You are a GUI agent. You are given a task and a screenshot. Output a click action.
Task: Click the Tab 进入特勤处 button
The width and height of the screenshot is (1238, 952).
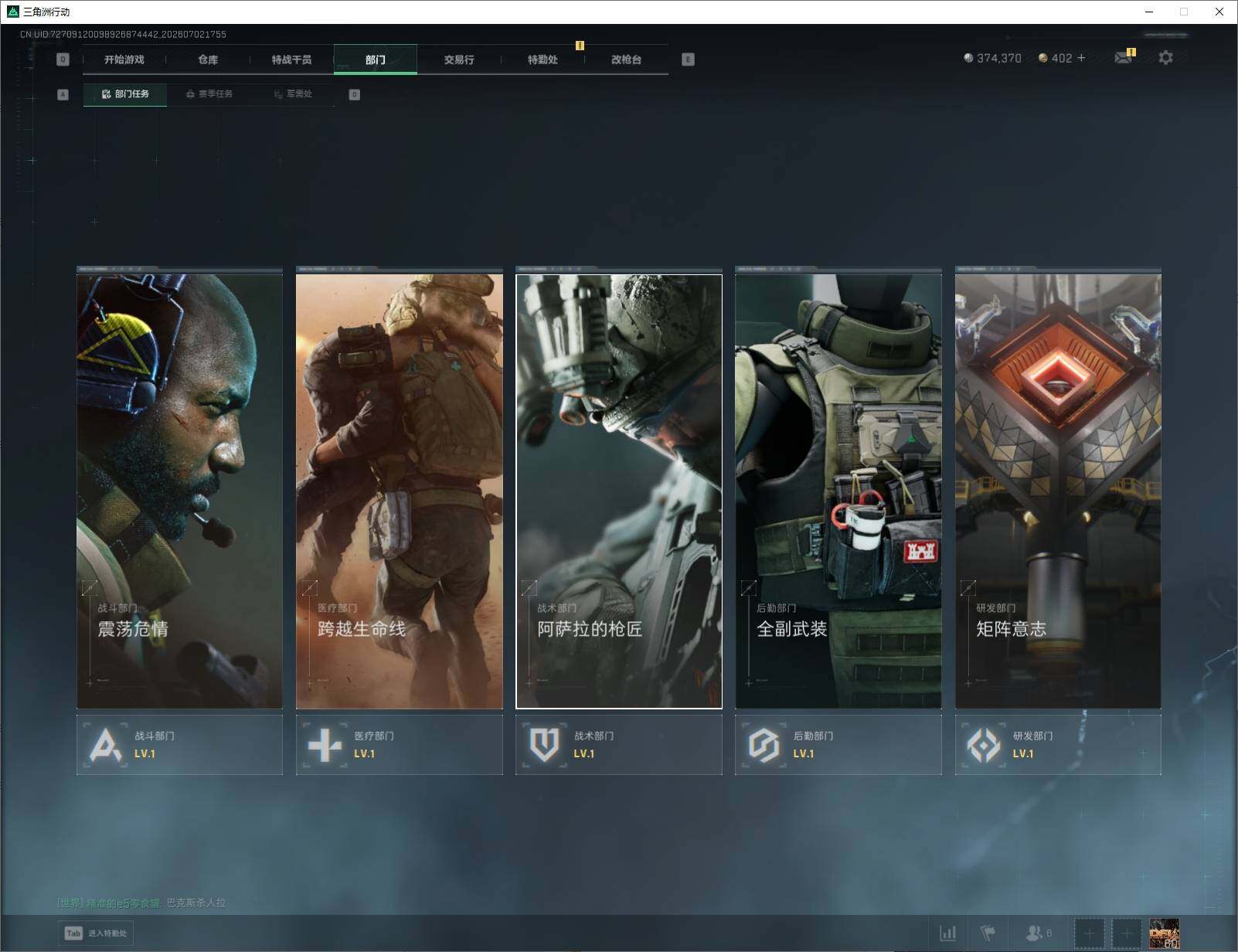pyautogui.click(x=96, y=933)
